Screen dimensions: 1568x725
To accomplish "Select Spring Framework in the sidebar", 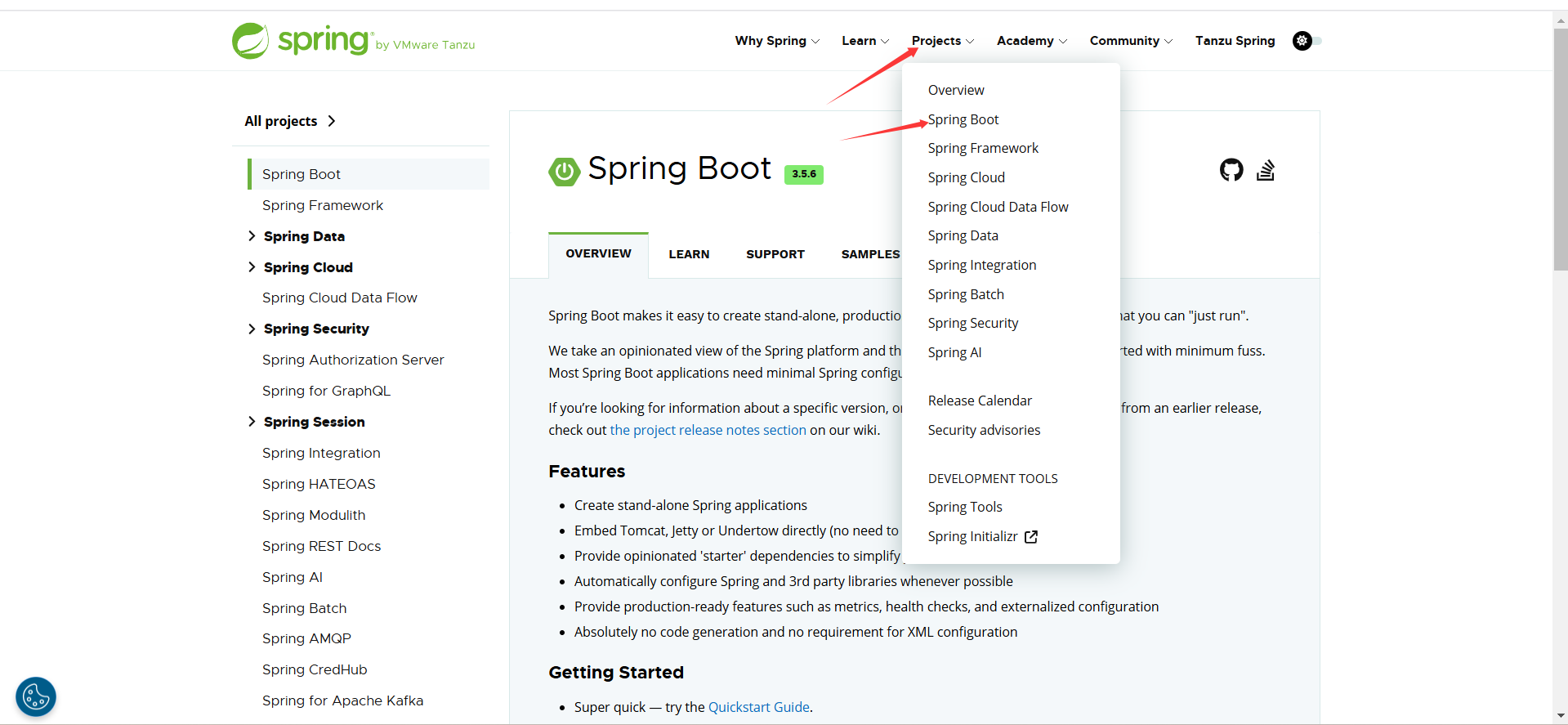I will (323, 205).
